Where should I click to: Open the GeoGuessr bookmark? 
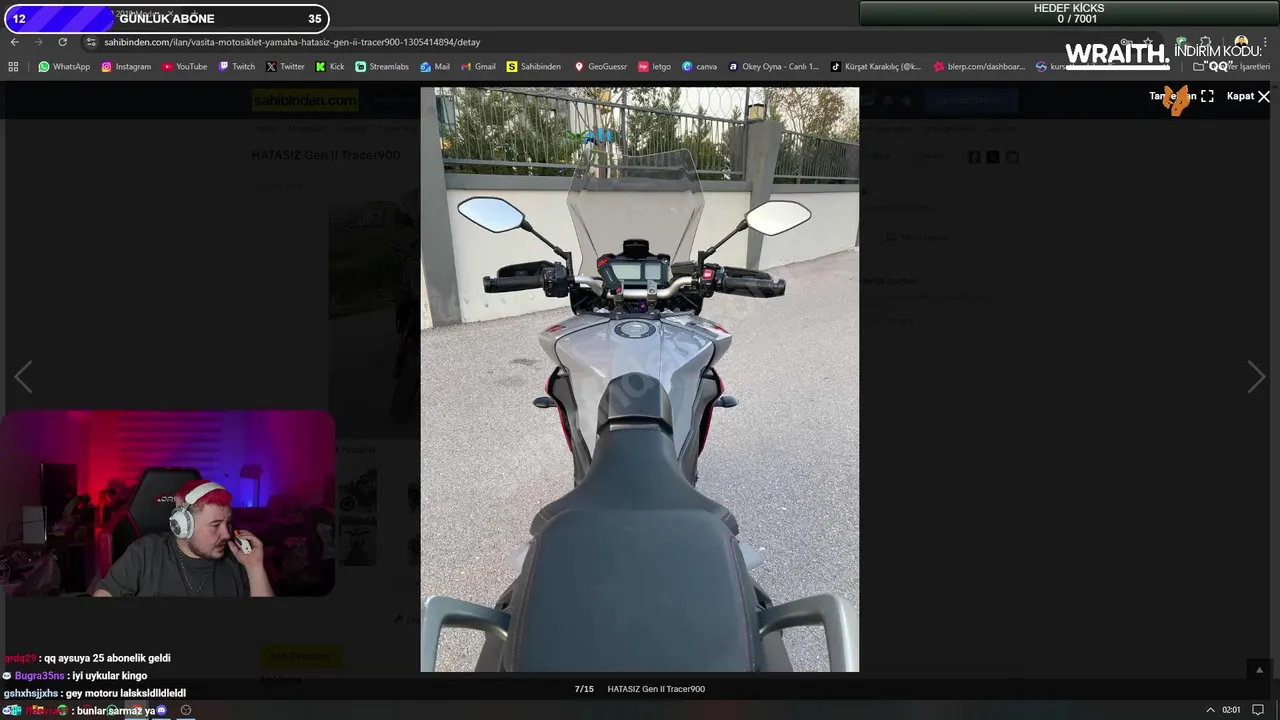tap(600, 67)
